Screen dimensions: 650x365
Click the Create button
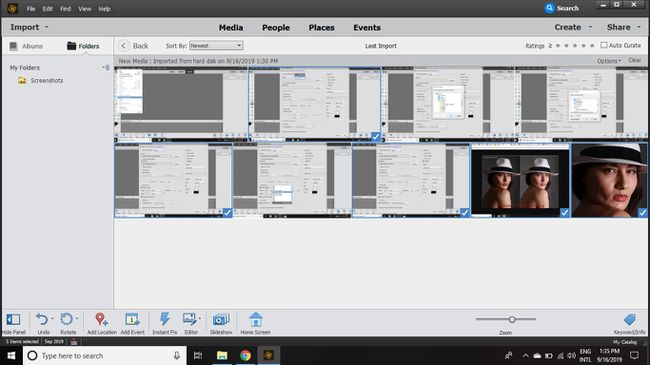tap(568, 27)
